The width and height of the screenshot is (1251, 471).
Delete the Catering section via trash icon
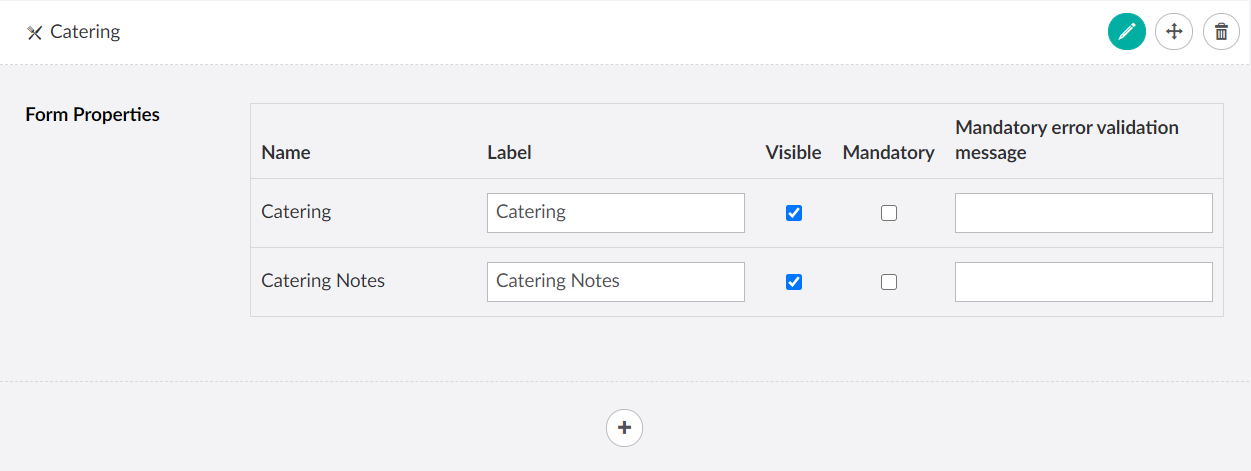1221,32
